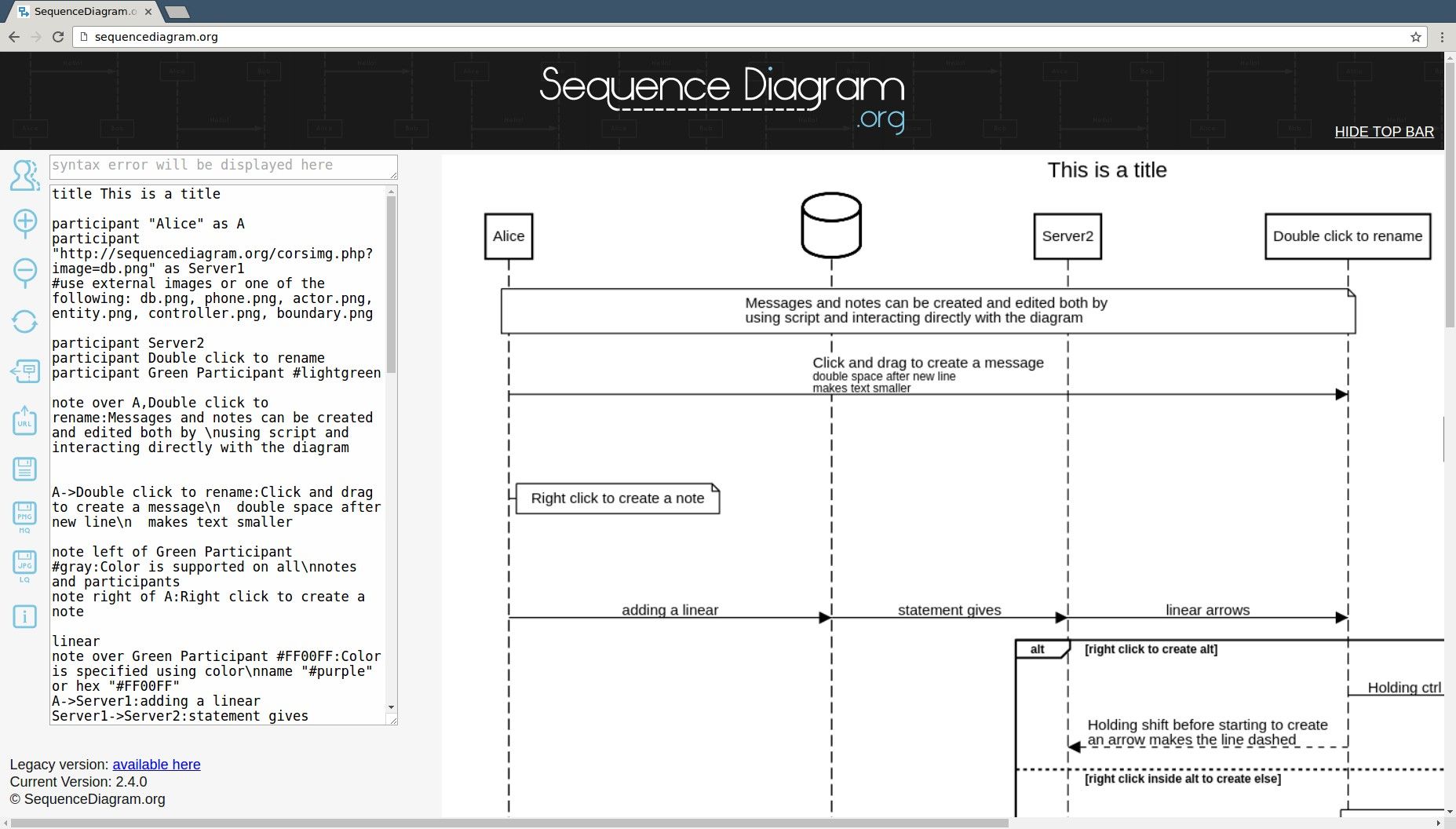This screenshot has width=1456, height=829.
Task: Click the 'Current Version: 2.4.0' text
Action: [78, 782]
